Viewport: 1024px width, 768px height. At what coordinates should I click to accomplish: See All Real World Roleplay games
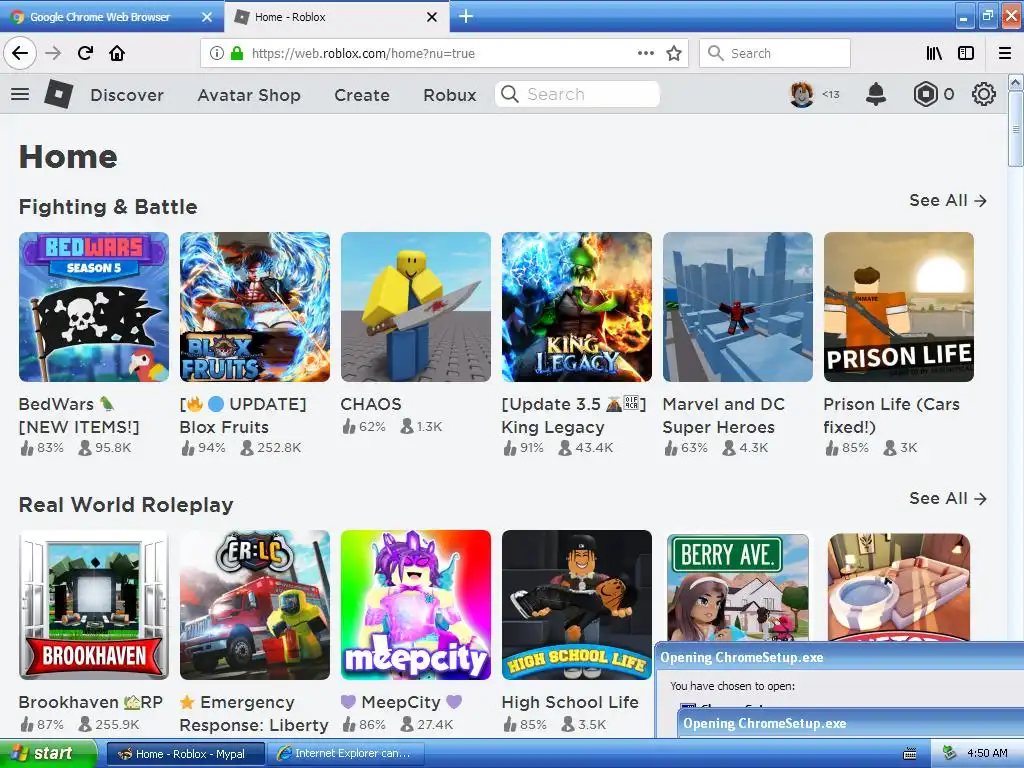point(948,498)
